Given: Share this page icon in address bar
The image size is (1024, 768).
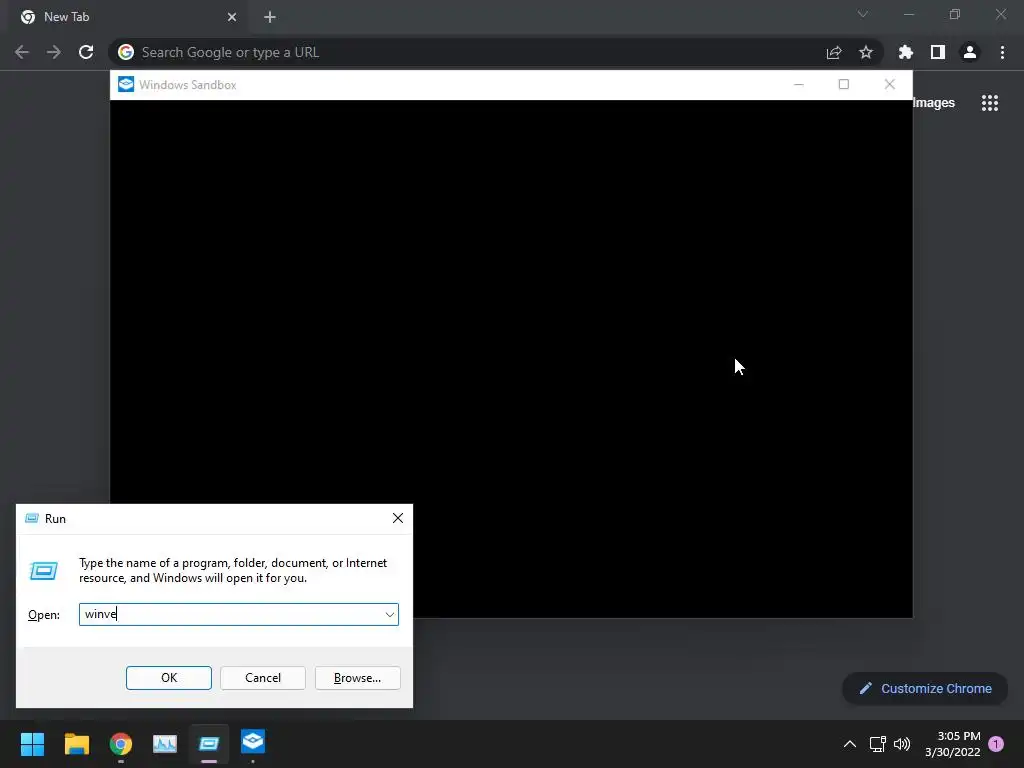Looking at the screenshot, I should click(x=834, y=52).
